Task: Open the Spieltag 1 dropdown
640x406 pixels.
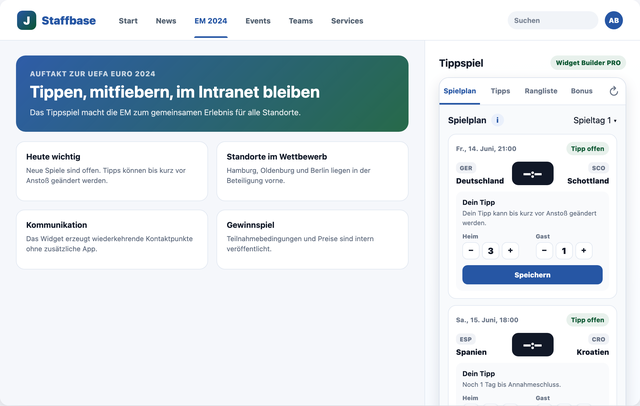Action: tap(595, 120)
